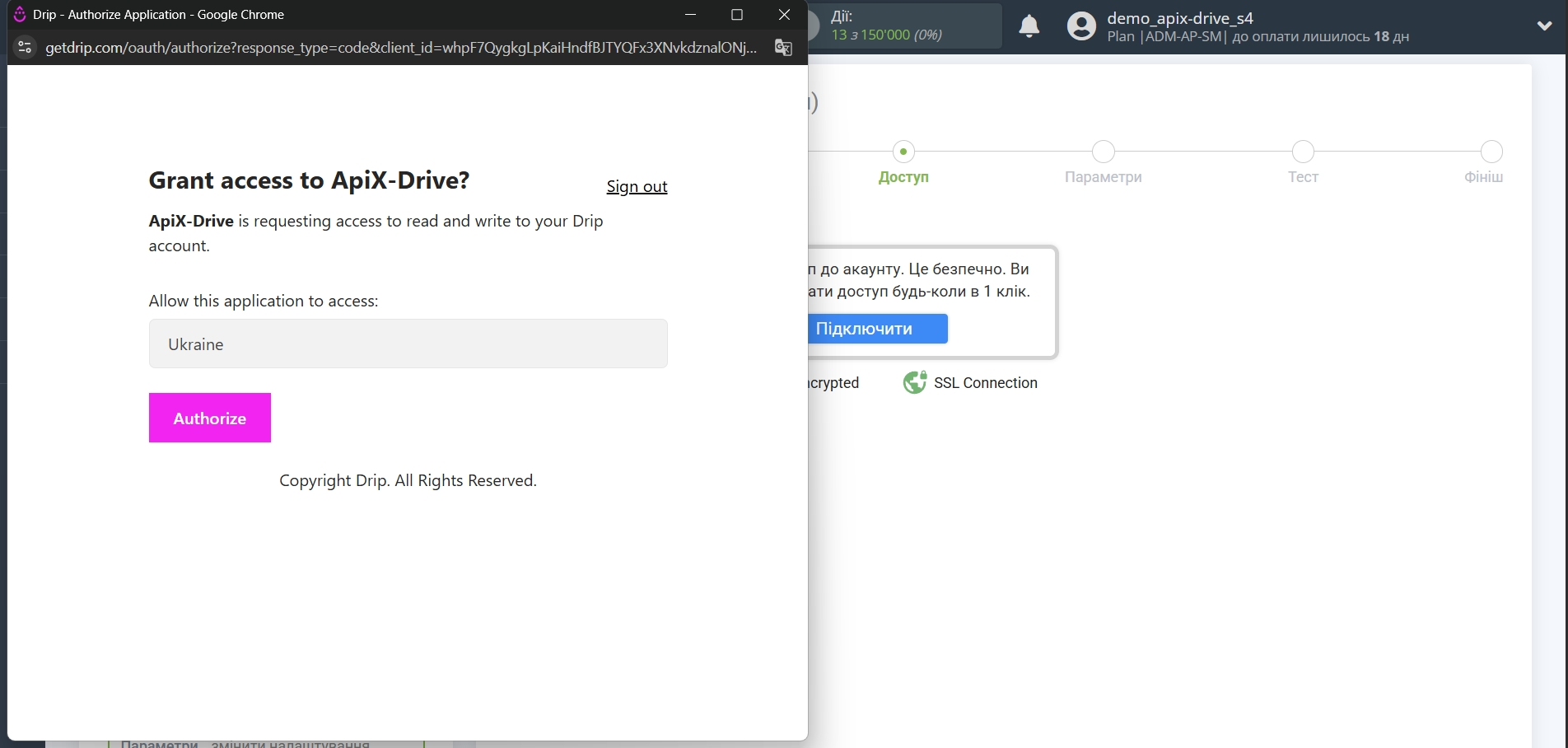Click the Copyright Drip footer text
This screenshot has height=748, width=1568.
pyautogui.click(x=408, y=480)
